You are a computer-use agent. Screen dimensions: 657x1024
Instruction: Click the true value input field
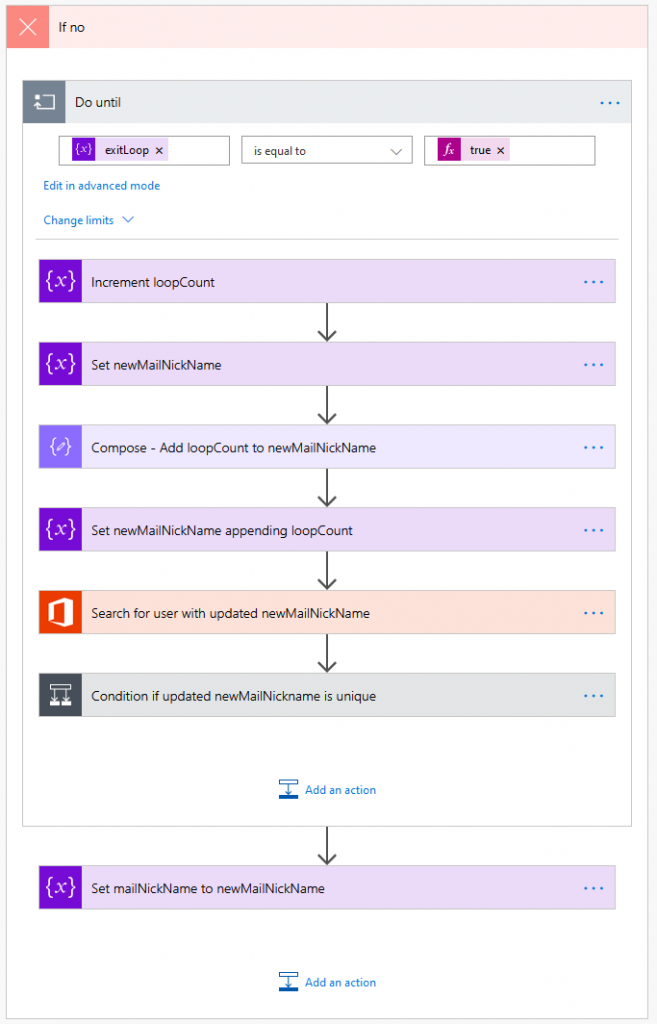pos(550,151)
